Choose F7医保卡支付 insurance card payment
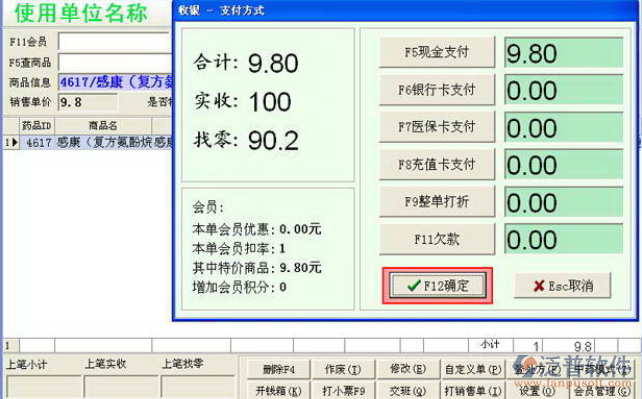This screenshot has width=642, height=399. pyautogui.click(x=437, y=127)
